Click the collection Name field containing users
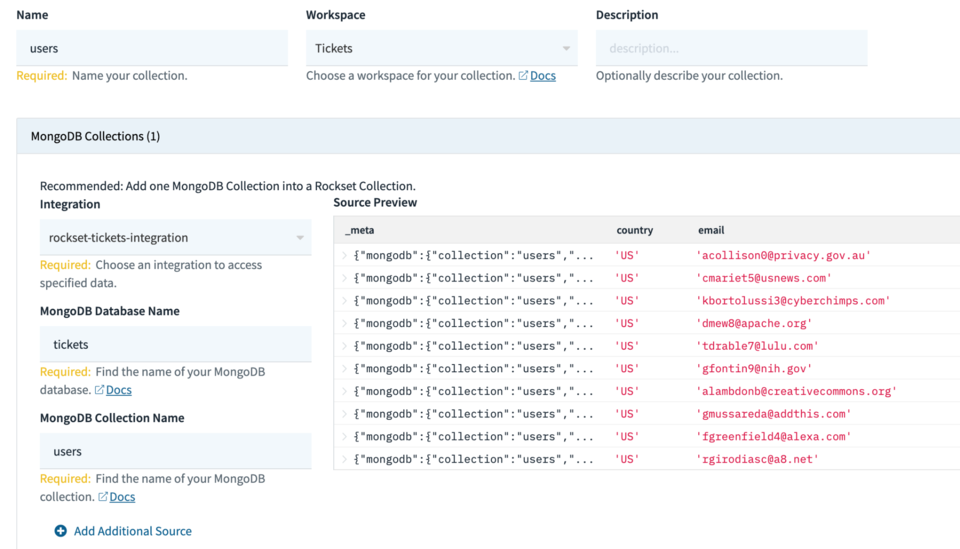This screenshot has height=549, width=960. click(x=152, y=48)
